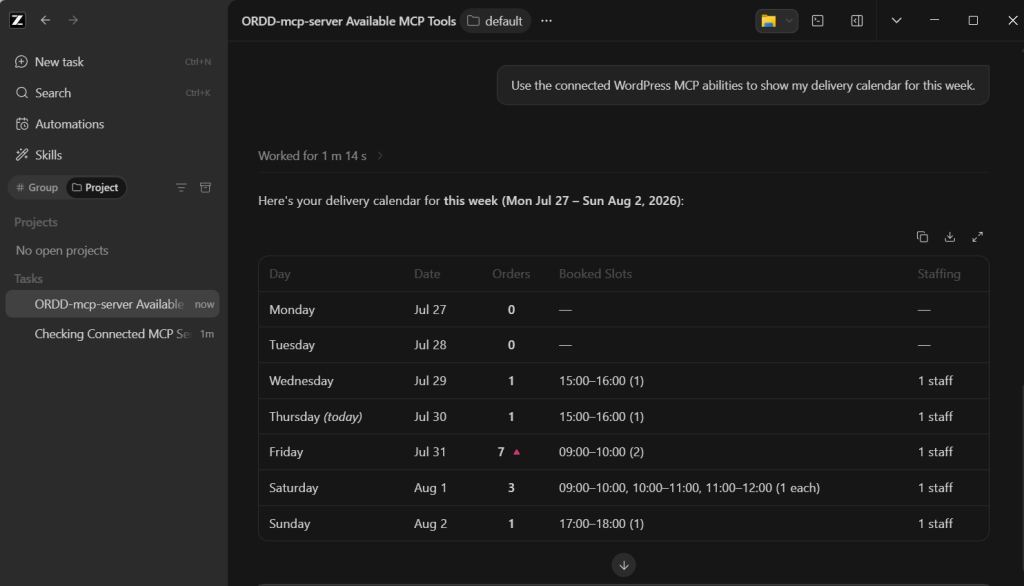Click the Day column header
Image resolution: width=1024 pixels, height=586 pixels.
[280, 274]
